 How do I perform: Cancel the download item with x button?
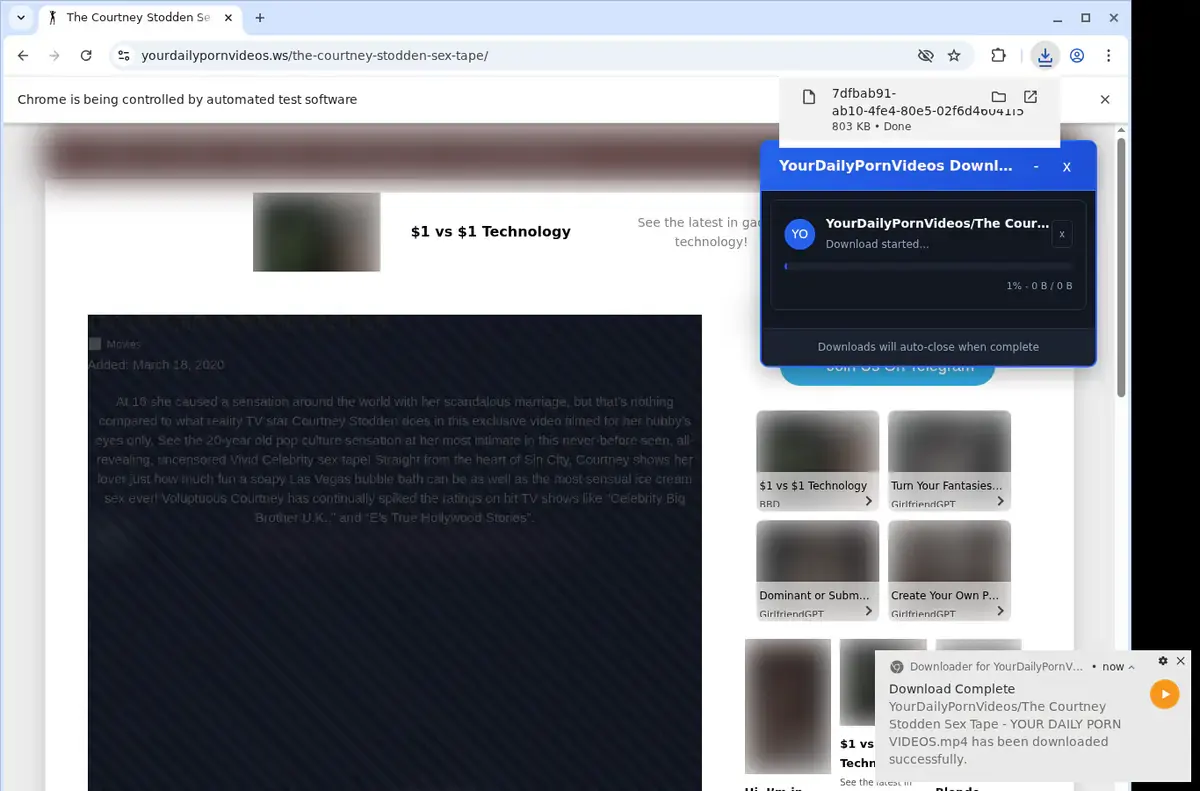point(1062,234)
